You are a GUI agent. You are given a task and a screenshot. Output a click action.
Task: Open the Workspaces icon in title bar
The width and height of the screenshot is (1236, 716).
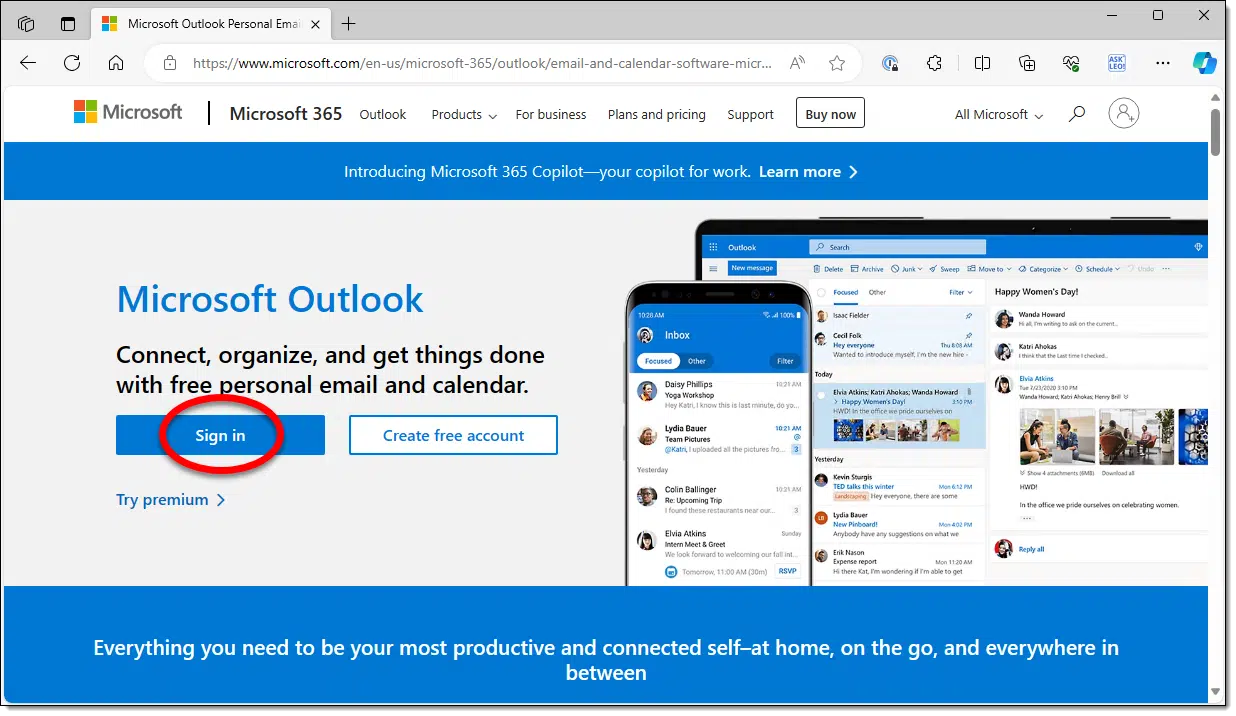(26, 23)
